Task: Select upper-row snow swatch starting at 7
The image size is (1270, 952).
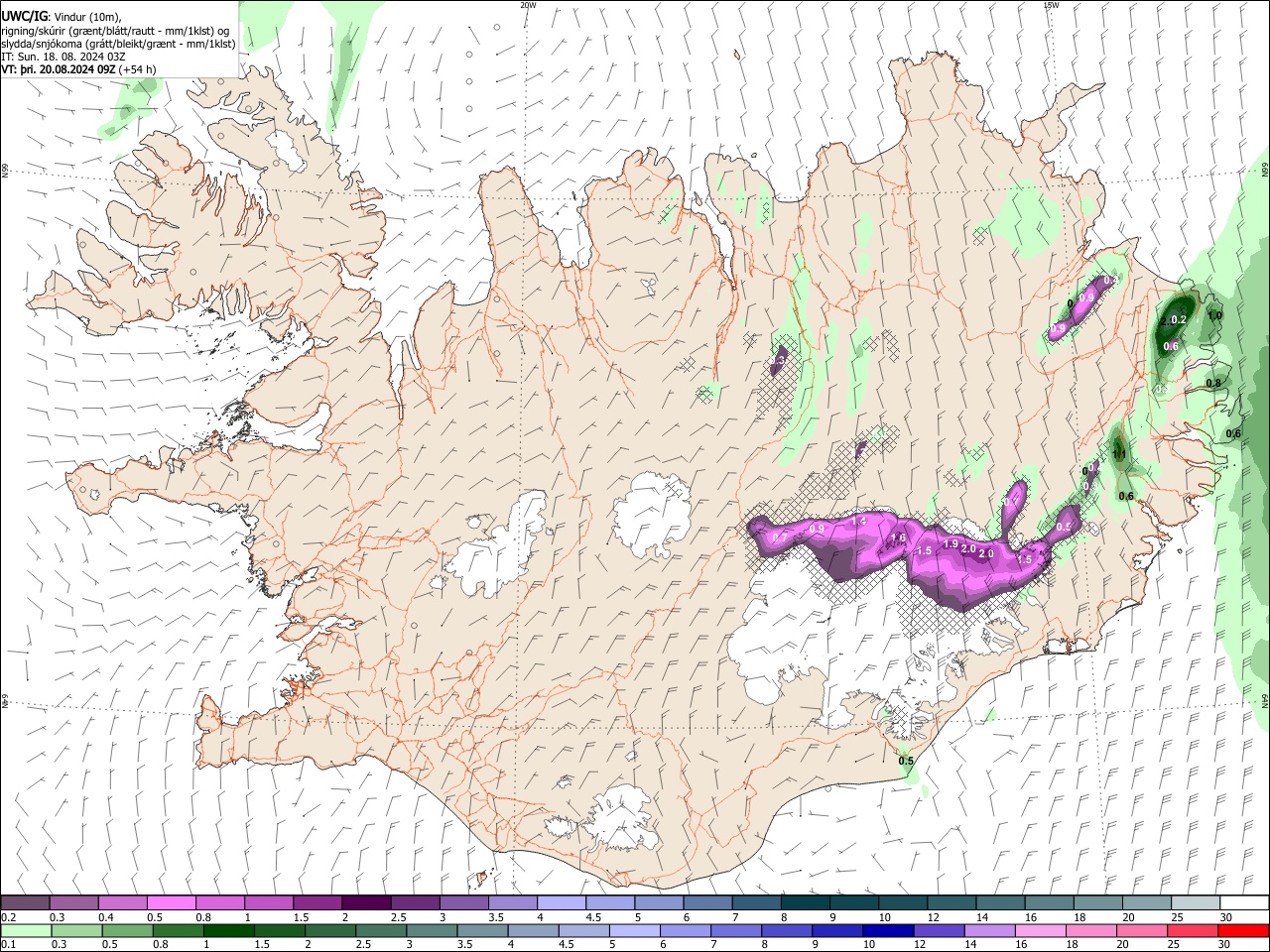Action: point(756,902)
